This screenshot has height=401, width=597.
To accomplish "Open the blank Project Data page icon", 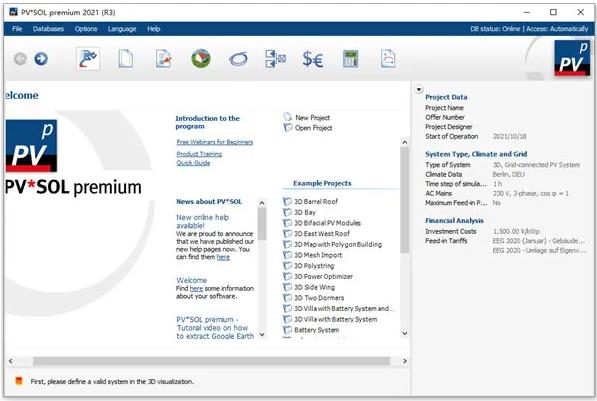I will (x=126, y=59).
